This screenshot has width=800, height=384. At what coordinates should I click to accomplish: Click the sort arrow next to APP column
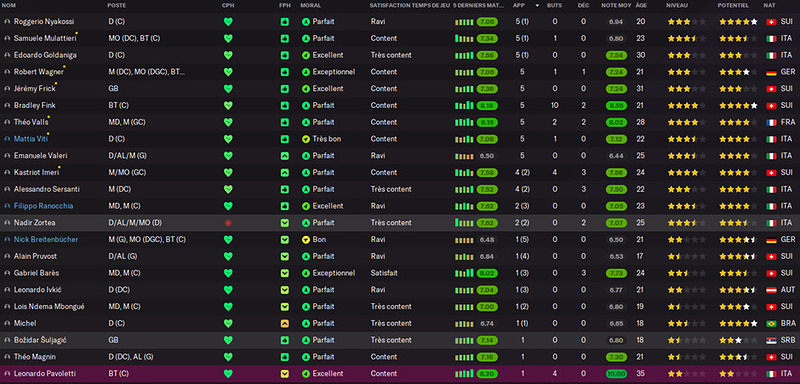537,6
